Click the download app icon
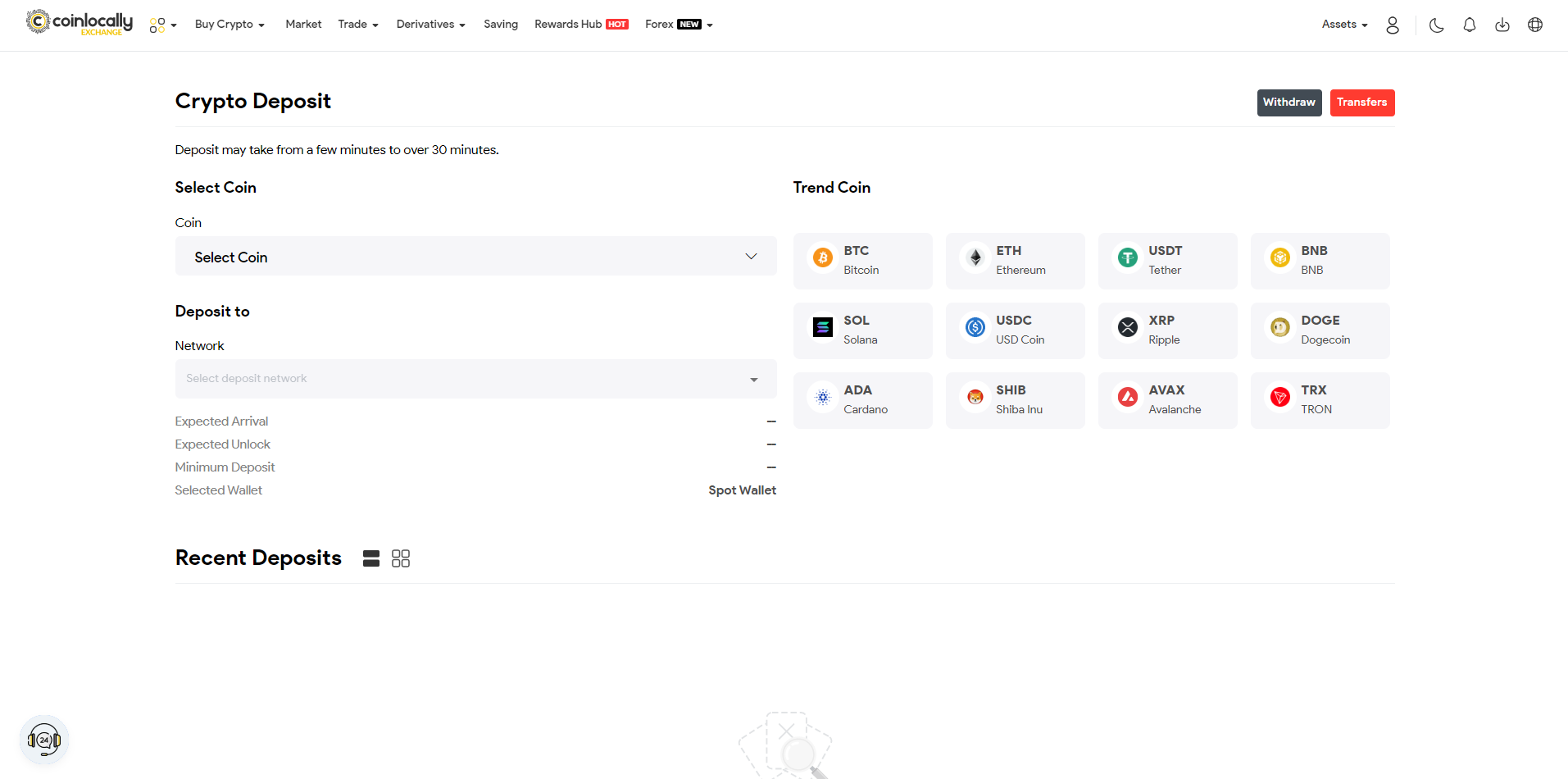The height and width of the screenshot is (779, 1568). [x=1502, y=25]
